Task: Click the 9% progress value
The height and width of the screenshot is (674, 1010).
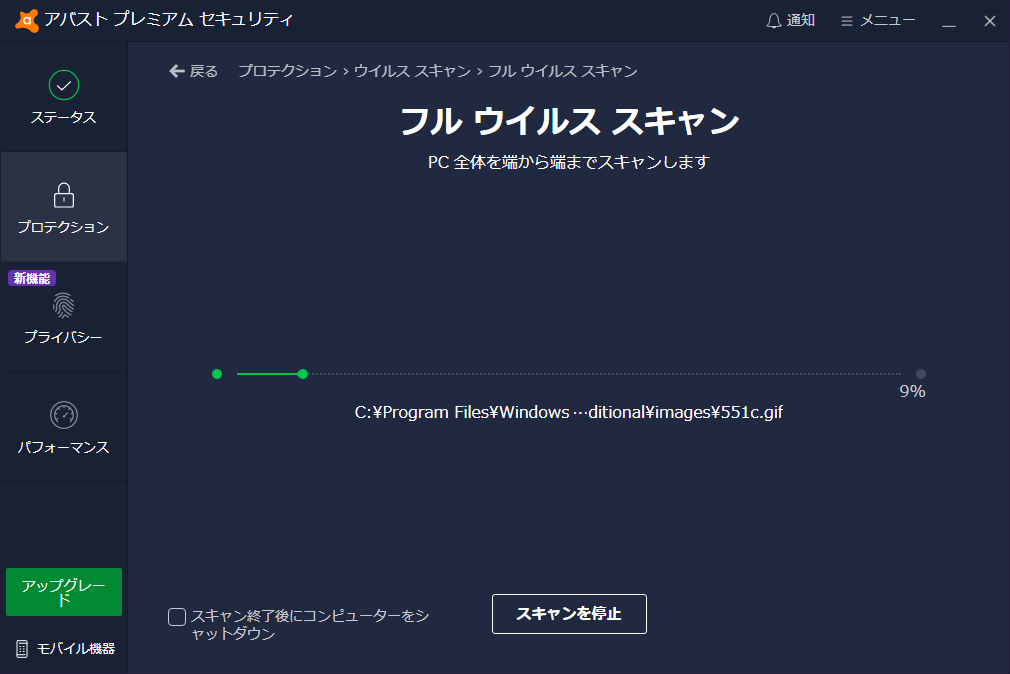Action: coord(912,391)
